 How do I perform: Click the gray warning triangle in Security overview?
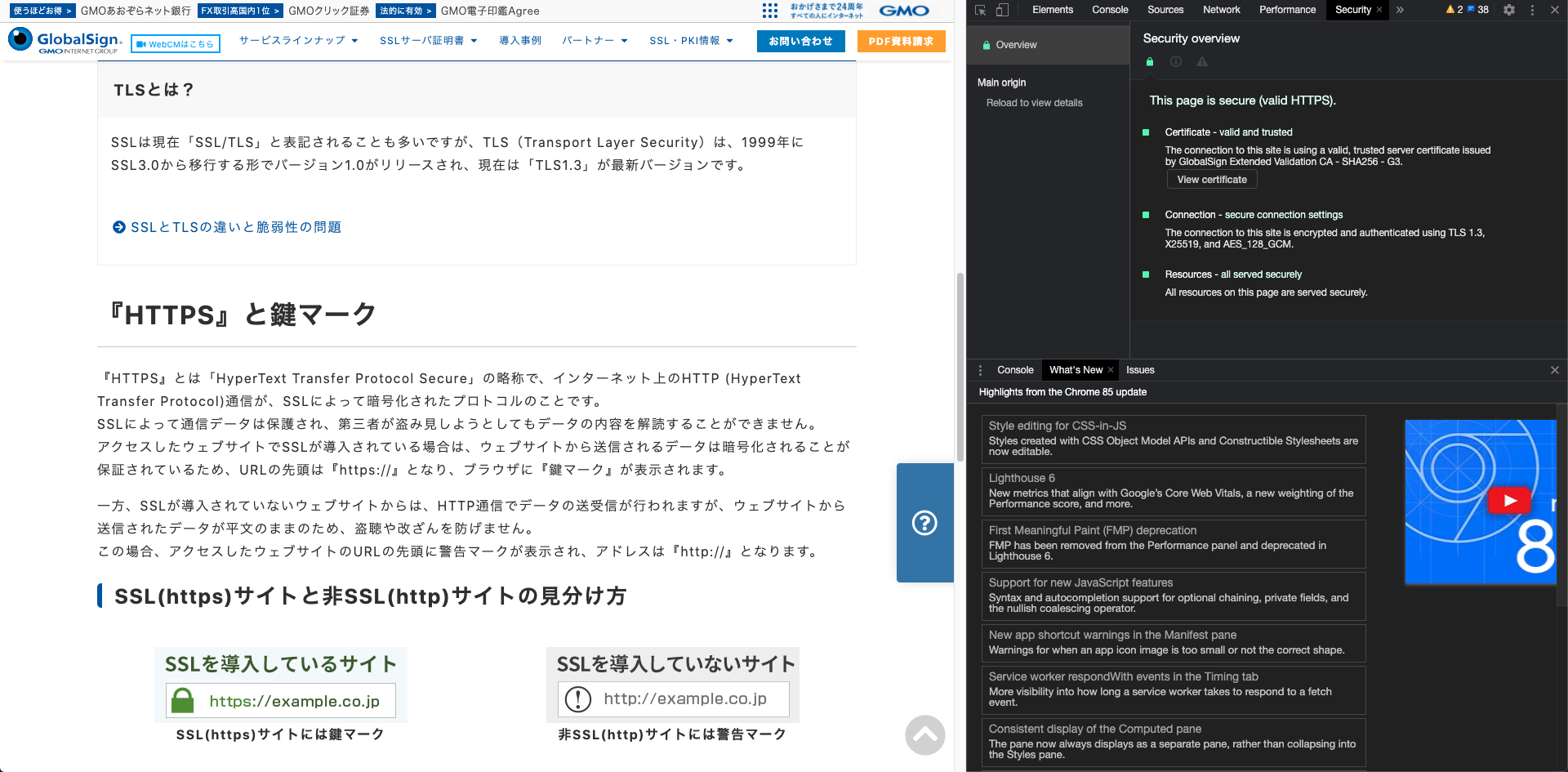(1202, 61)
